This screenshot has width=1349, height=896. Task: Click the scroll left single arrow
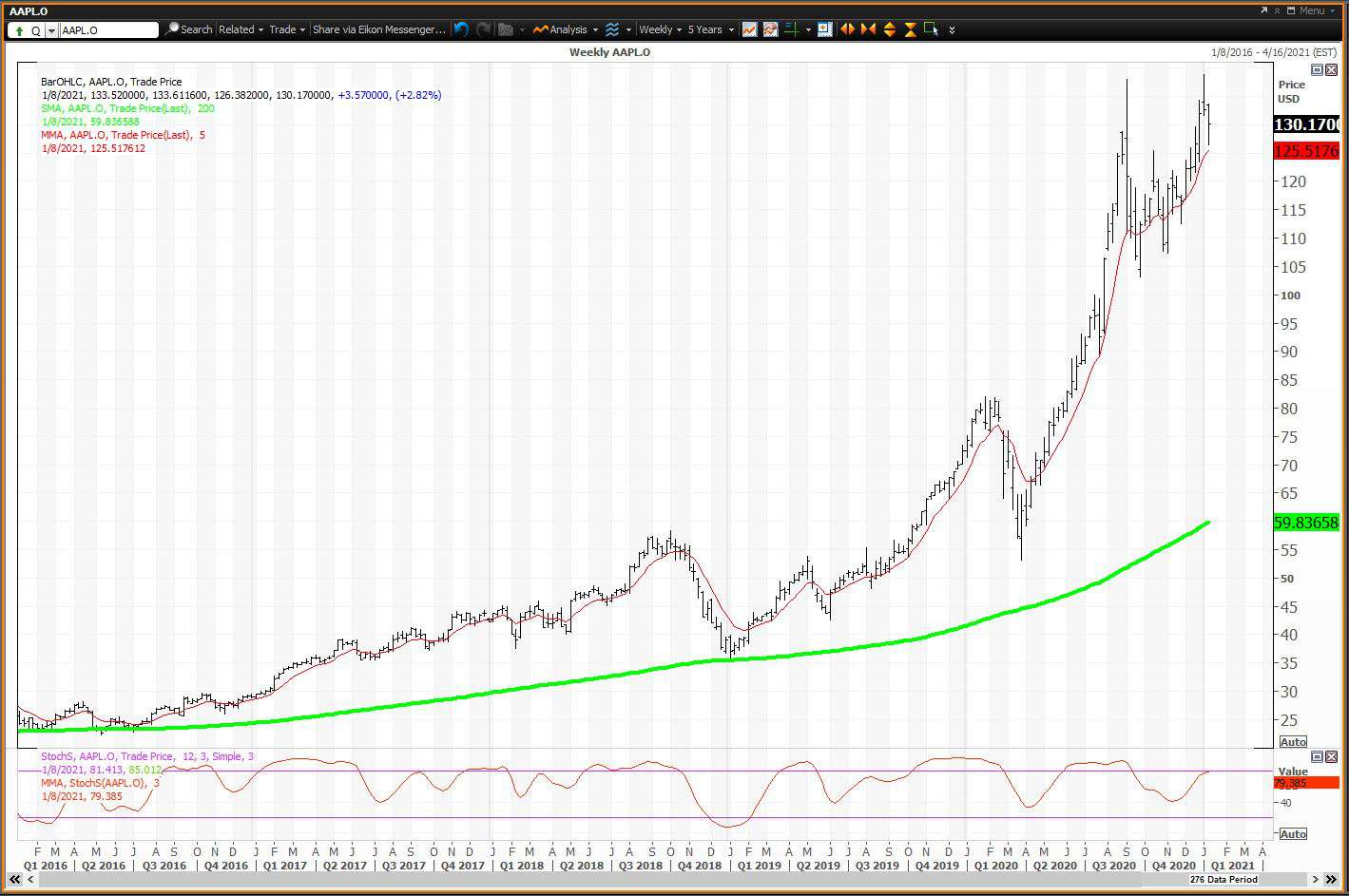pos(29,880)
